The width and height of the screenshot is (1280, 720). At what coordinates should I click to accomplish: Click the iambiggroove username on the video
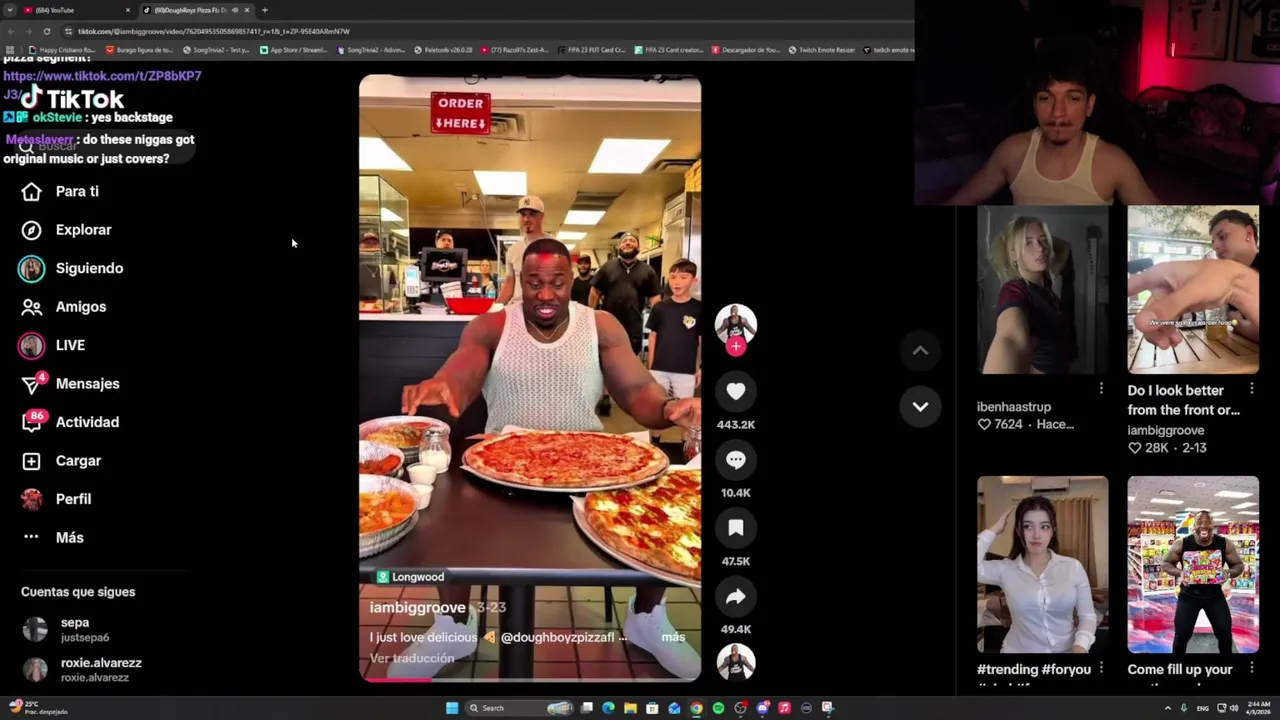[x=418, y=608]
